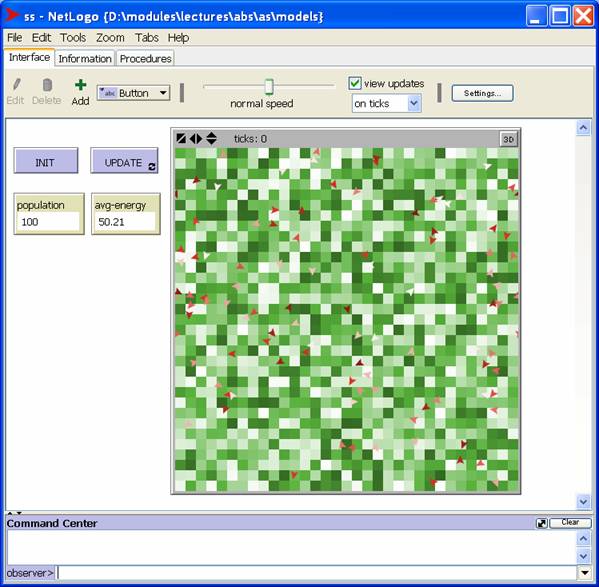The width and height of the screenshot is (599, 587).
Task: Click the interface scrollbar up arrow
Action: click(x=583, y=128)
